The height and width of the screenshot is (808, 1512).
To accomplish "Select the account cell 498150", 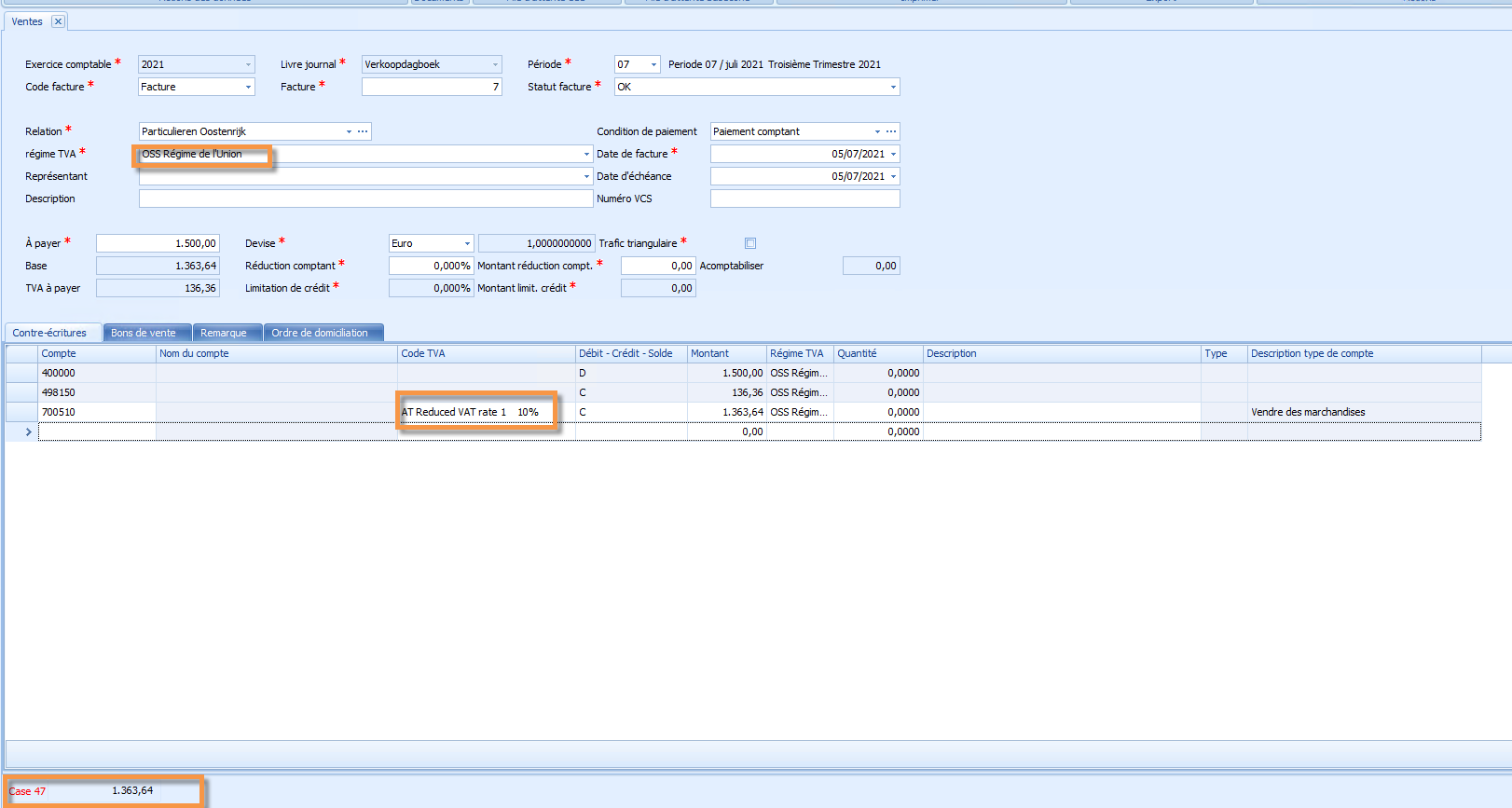I will (x=96, y=392).
